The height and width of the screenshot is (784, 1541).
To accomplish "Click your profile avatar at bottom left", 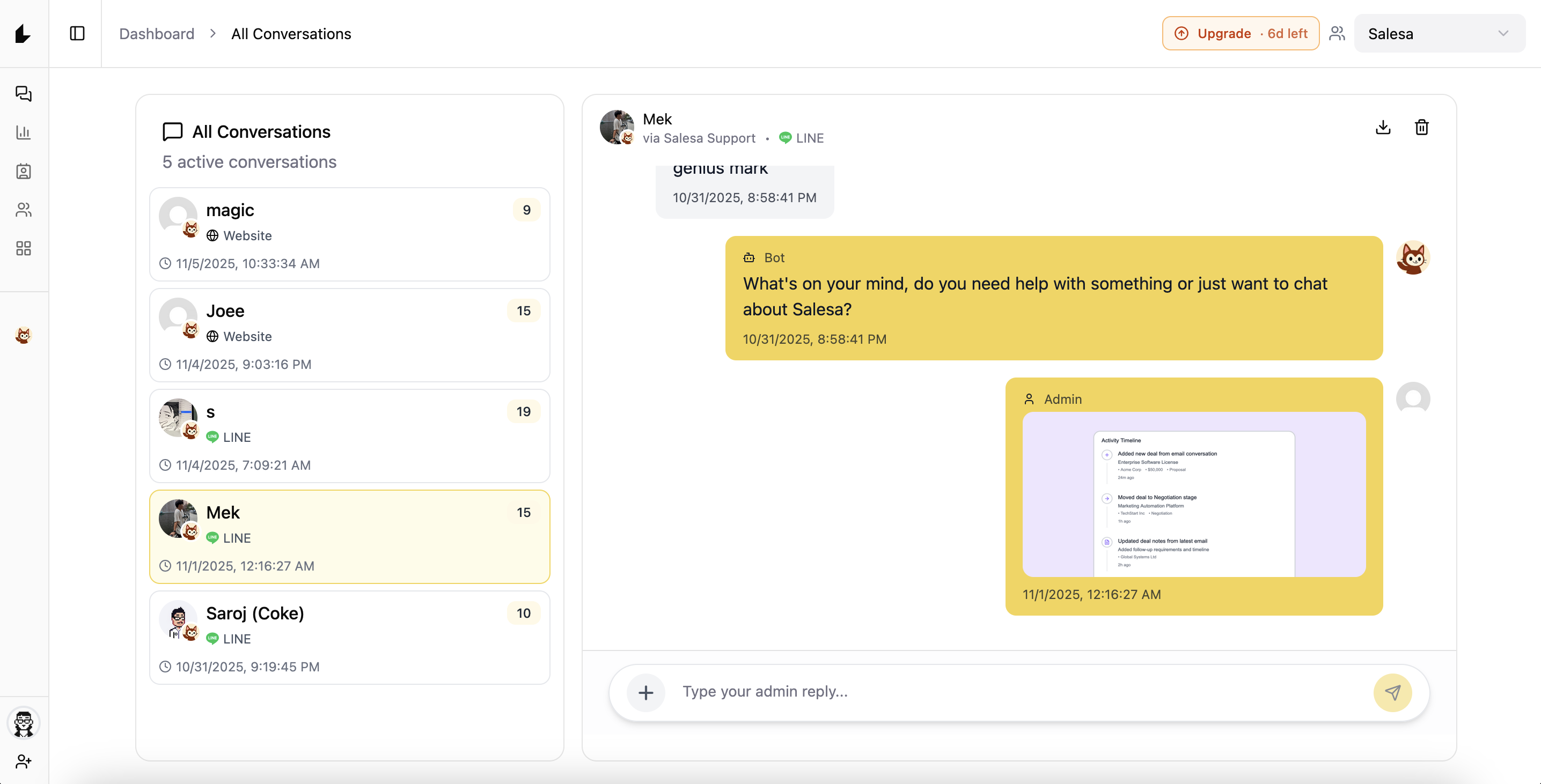I will pos(23,722).
